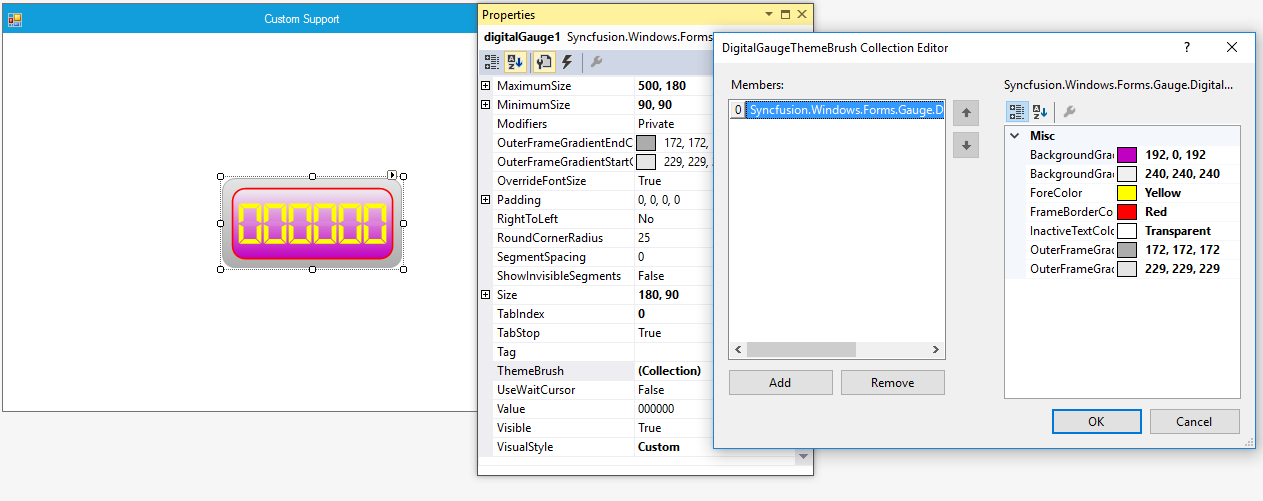
Task: Expand the MaximumSize property node
Action: 486,86
